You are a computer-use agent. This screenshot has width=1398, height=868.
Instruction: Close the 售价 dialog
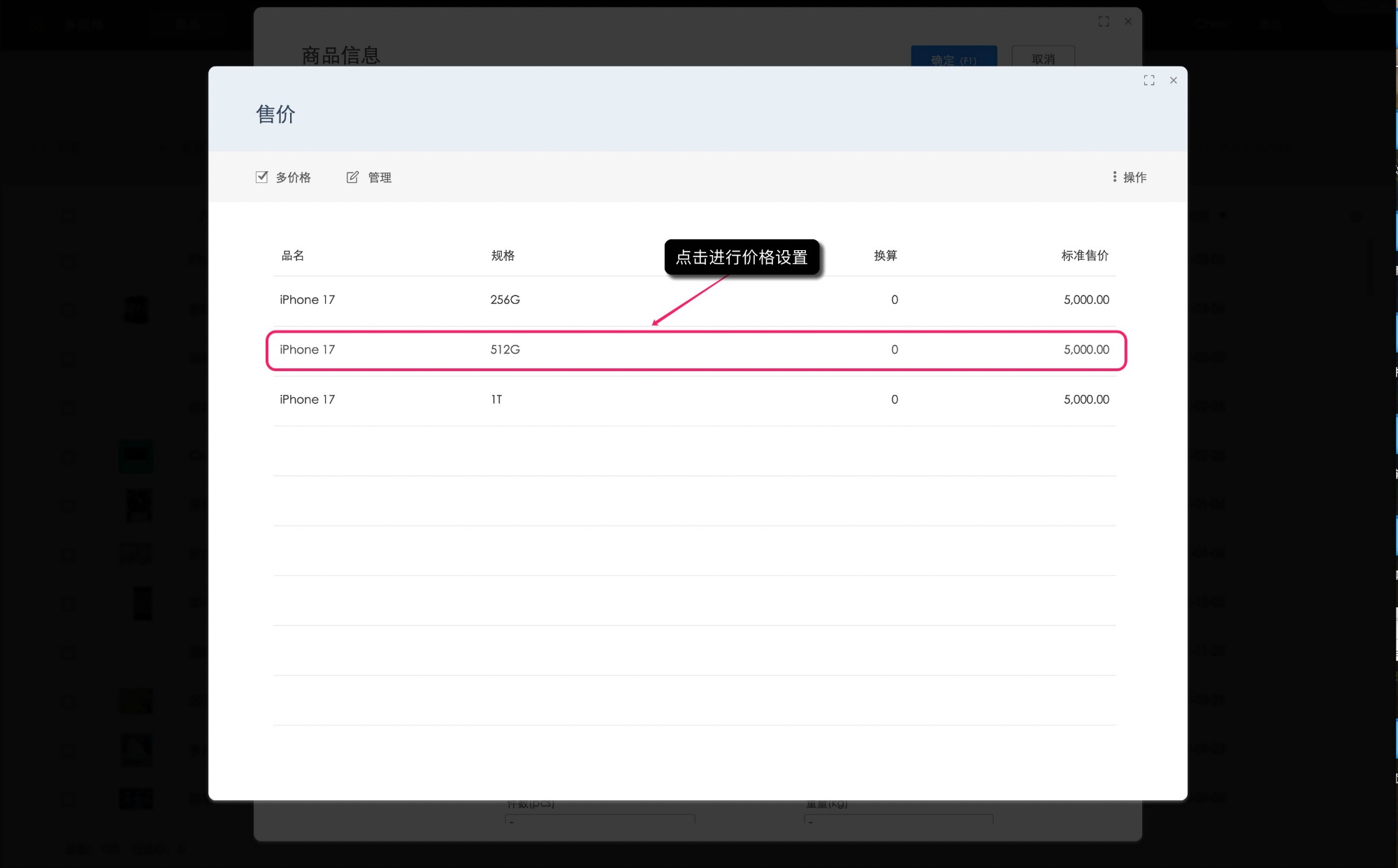[1174, 80]
